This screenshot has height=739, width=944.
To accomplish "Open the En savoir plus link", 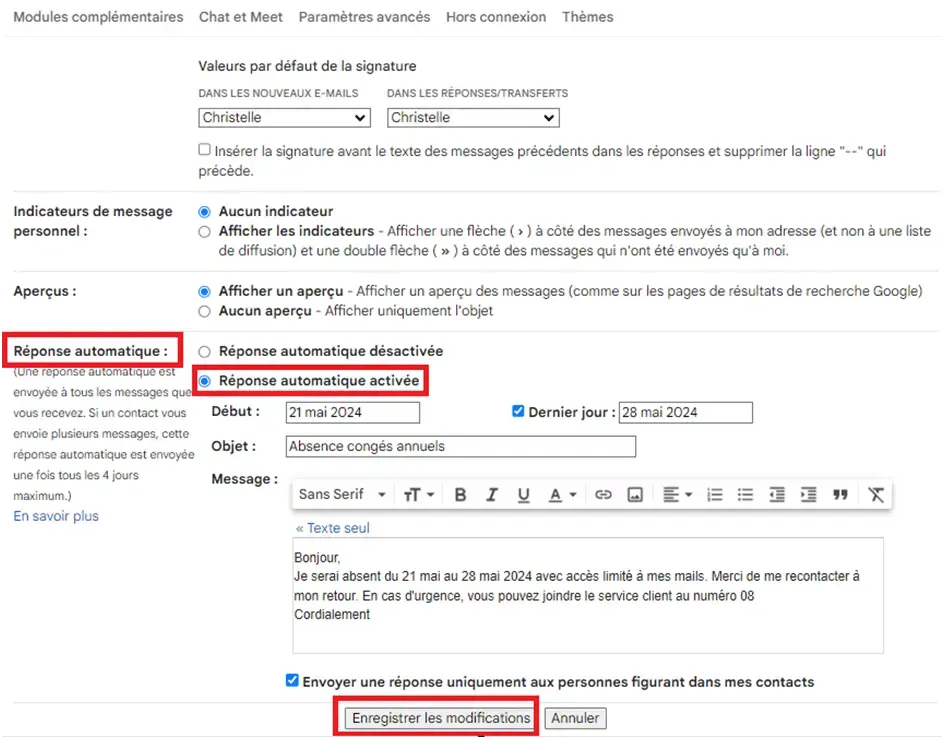I will point(56,516).
